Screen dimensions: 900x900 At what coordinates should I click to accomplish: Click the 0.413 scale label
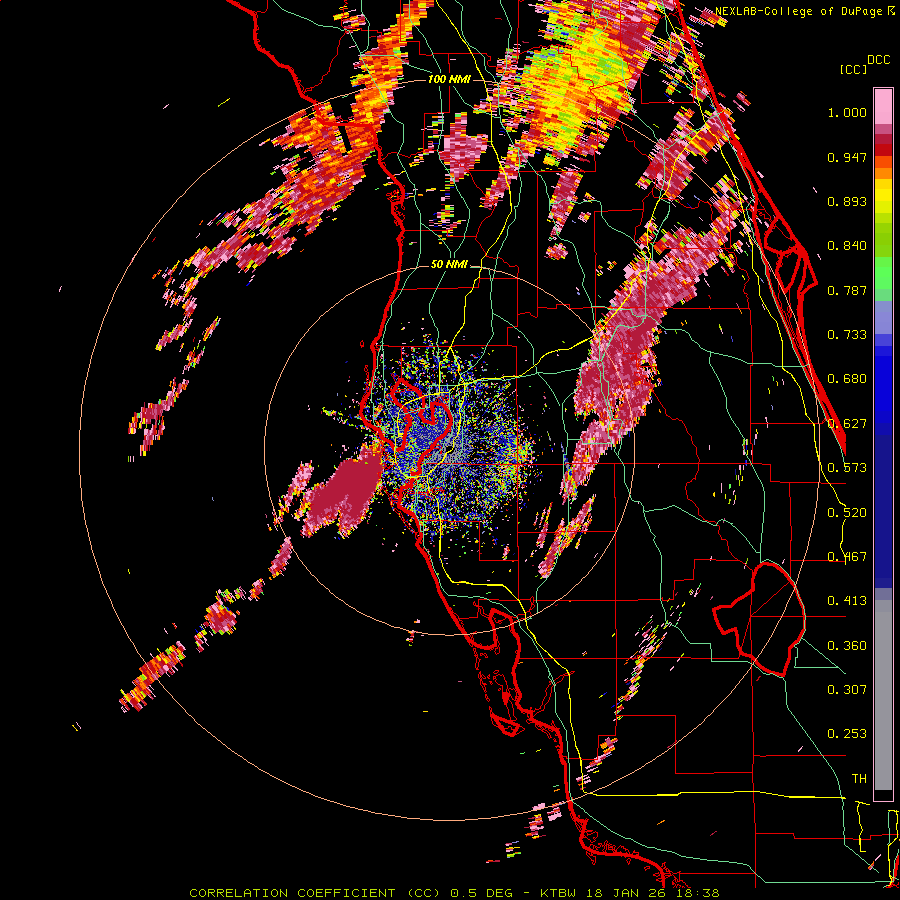click(x=847, y=601)
